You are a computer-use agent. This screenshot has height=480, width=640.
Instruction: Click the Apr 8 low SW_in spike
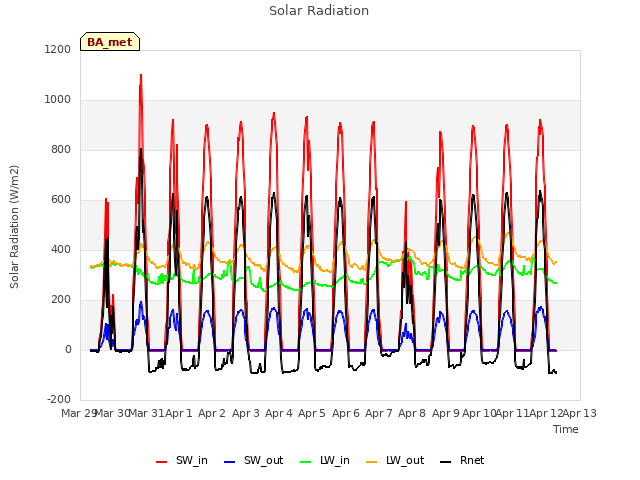406,202
